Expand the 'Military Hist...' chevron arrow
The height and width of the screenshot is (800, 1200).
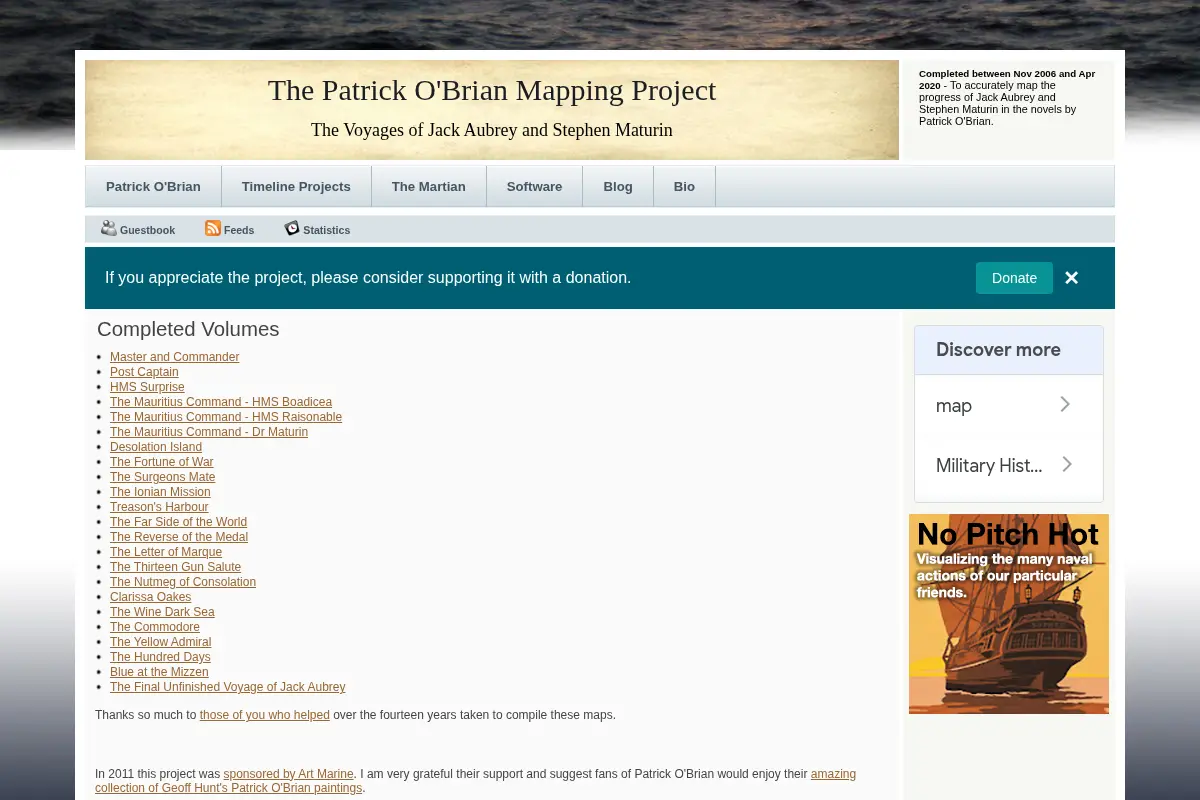[x=1066, y=465]
